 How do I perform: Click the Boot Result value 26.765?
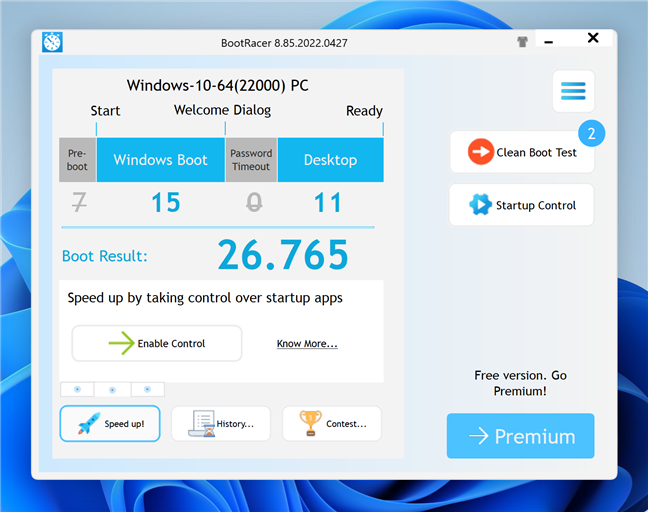(283, 255)
